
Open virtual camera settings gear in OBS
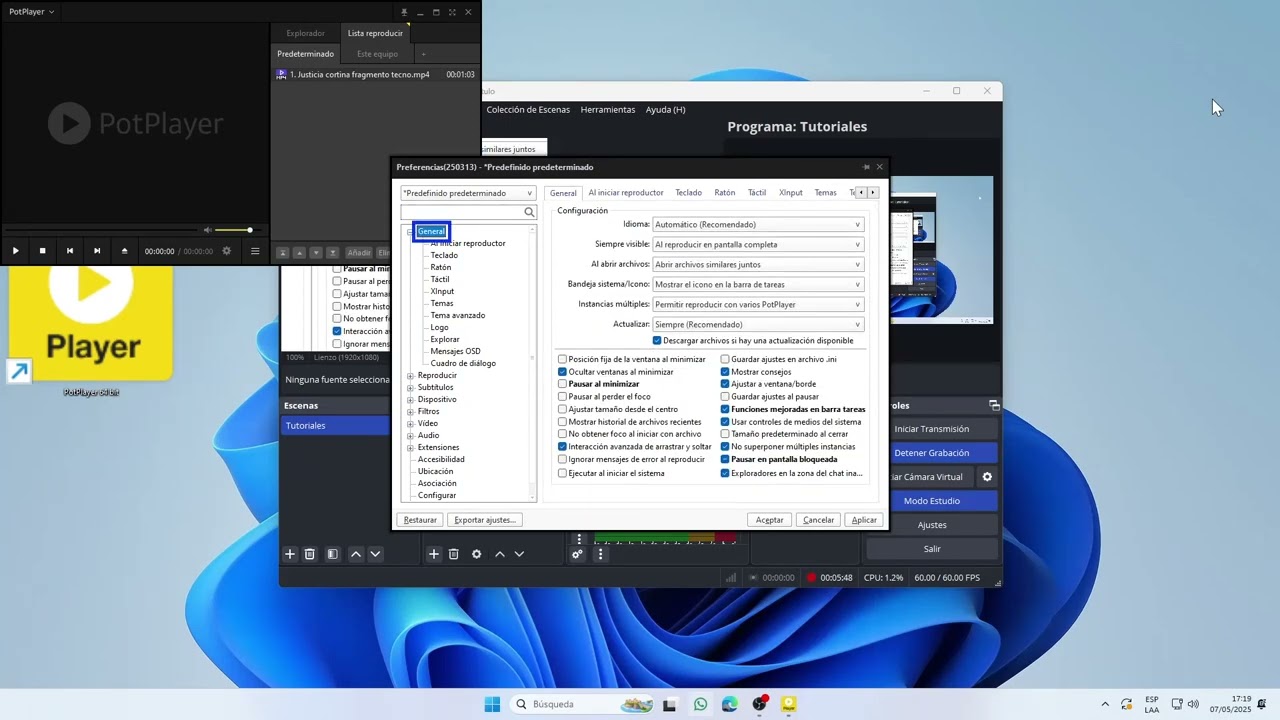tap(987, 477)
